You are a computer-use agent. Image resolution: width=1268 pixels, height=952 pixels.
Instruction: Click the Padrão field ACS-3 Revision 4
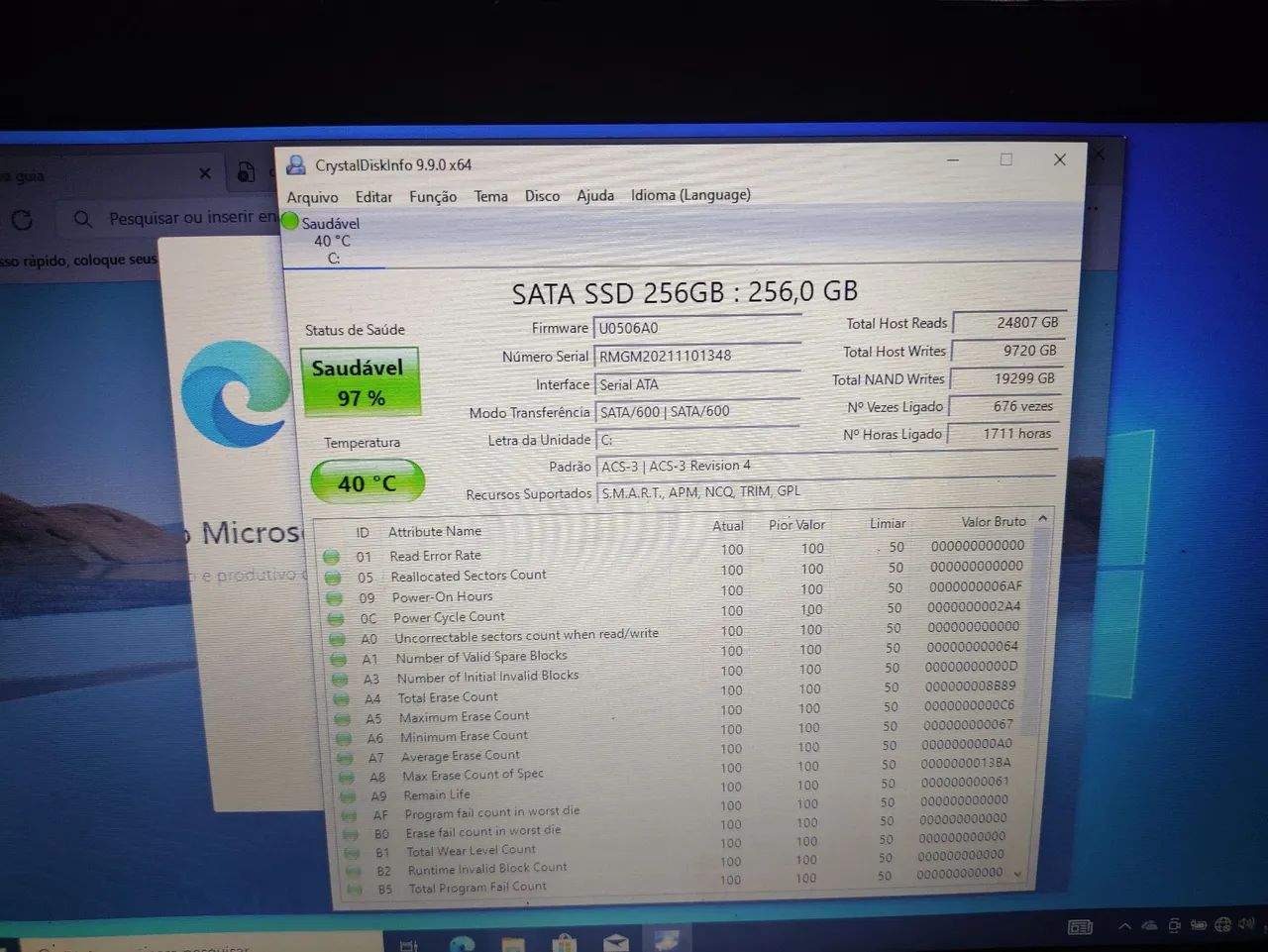pyautogui.click(x=826, y=466)
